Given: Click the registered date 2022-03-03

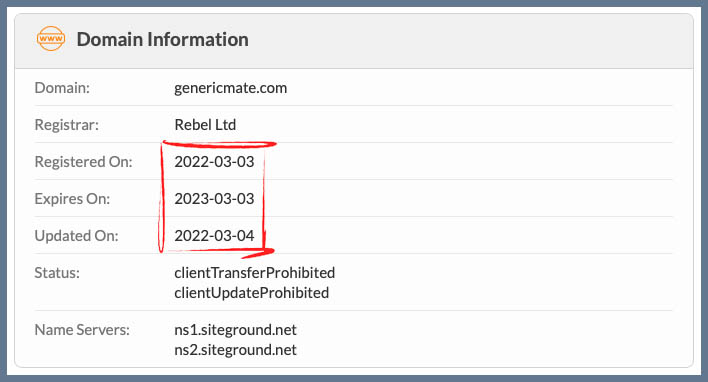Looking at the screenshot, I should [x=214, y=162].
